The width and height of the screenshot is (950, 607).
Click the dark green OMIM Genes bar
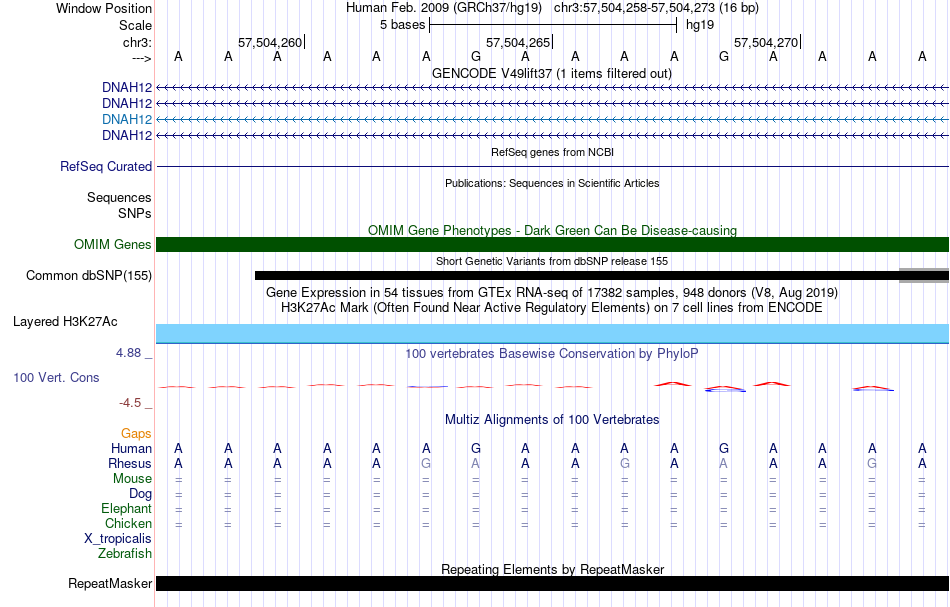tap(553, 244)
